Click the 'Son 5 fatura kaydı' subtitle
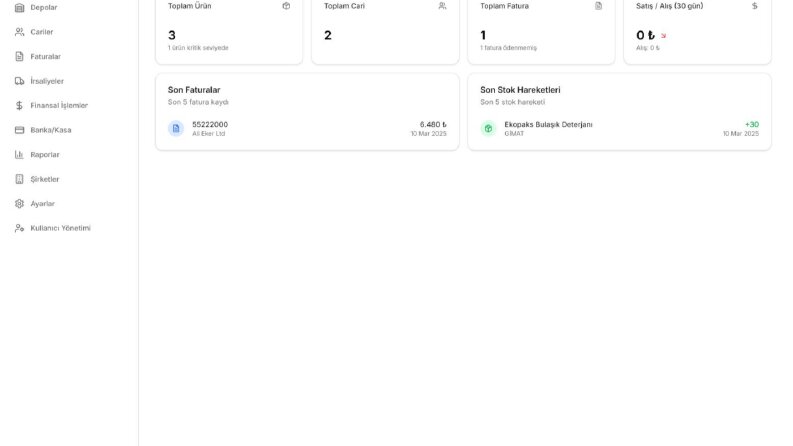The width and height of the screenshot is (793, 446). [x=198, y=102]
